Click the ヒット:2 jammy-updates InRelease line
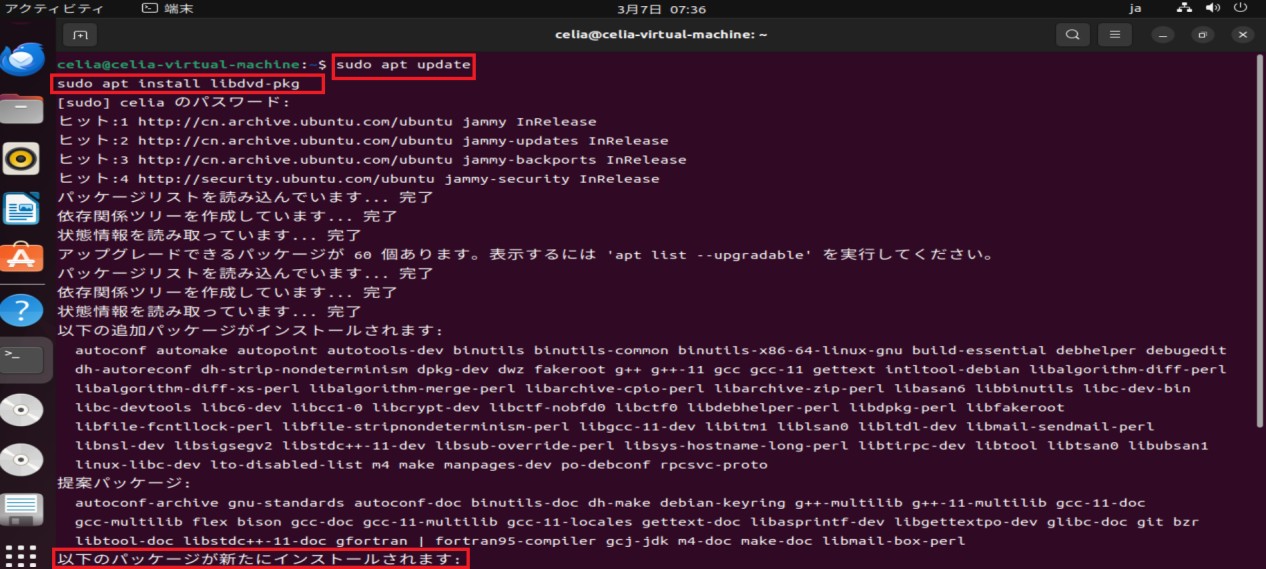1266x569 pixels. coord(363,140)
